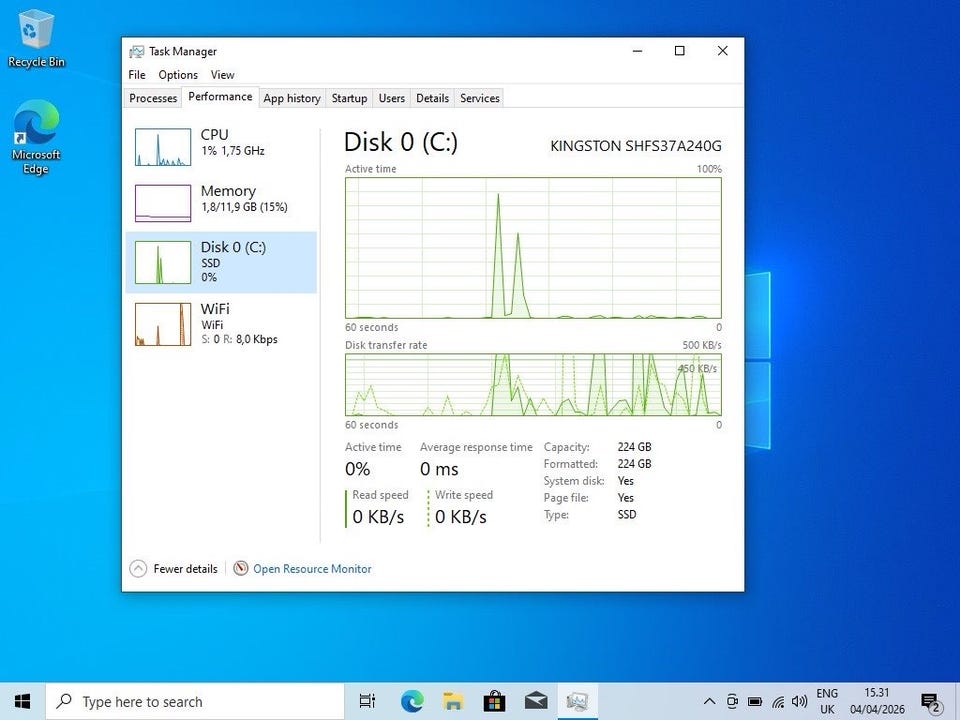The height and width of the screenshot is (720, 960).
Task: Open the View menu
Action: coord(222,75)
